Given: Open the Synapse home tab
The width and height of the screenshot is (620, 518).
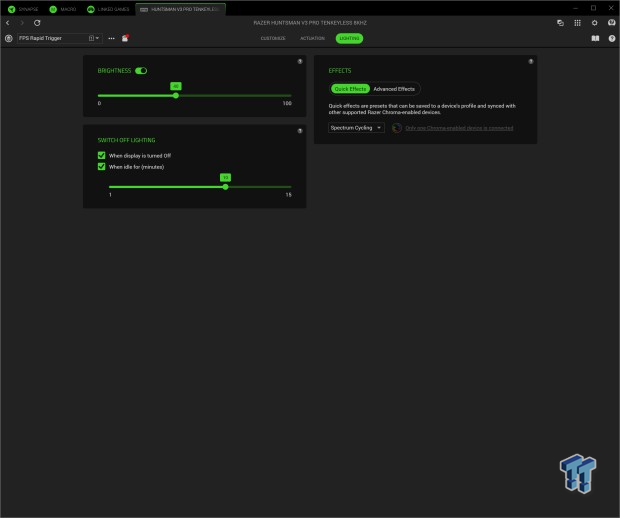Looking at the screenshot, I should tap(23, 9).
